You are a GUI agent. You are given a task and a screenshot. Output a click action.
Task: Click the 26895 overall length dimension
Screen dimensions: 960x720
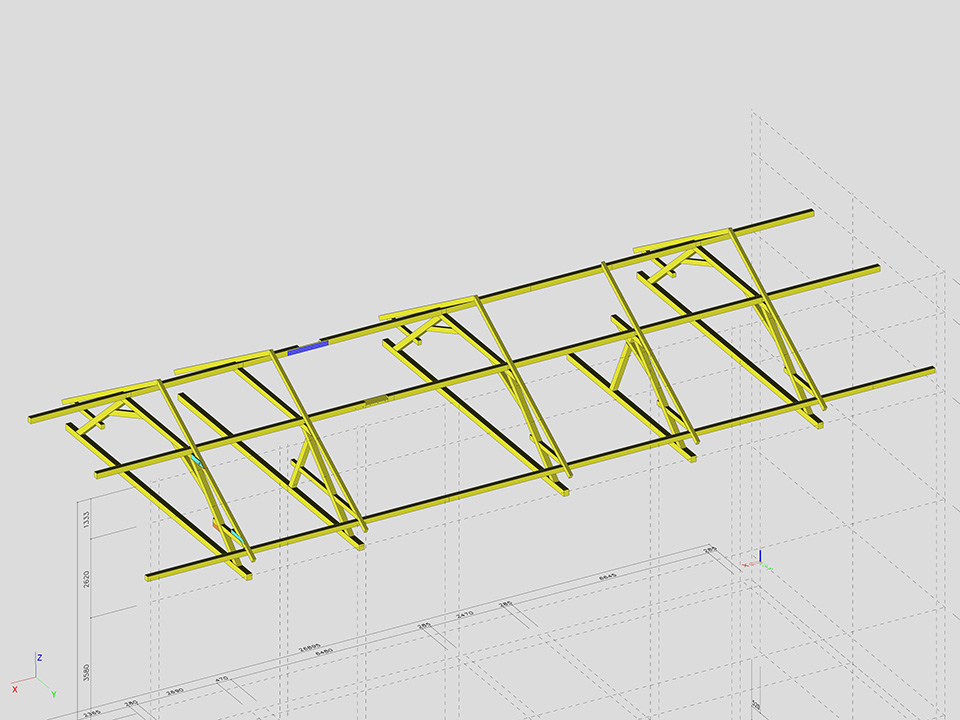point(310,647)
